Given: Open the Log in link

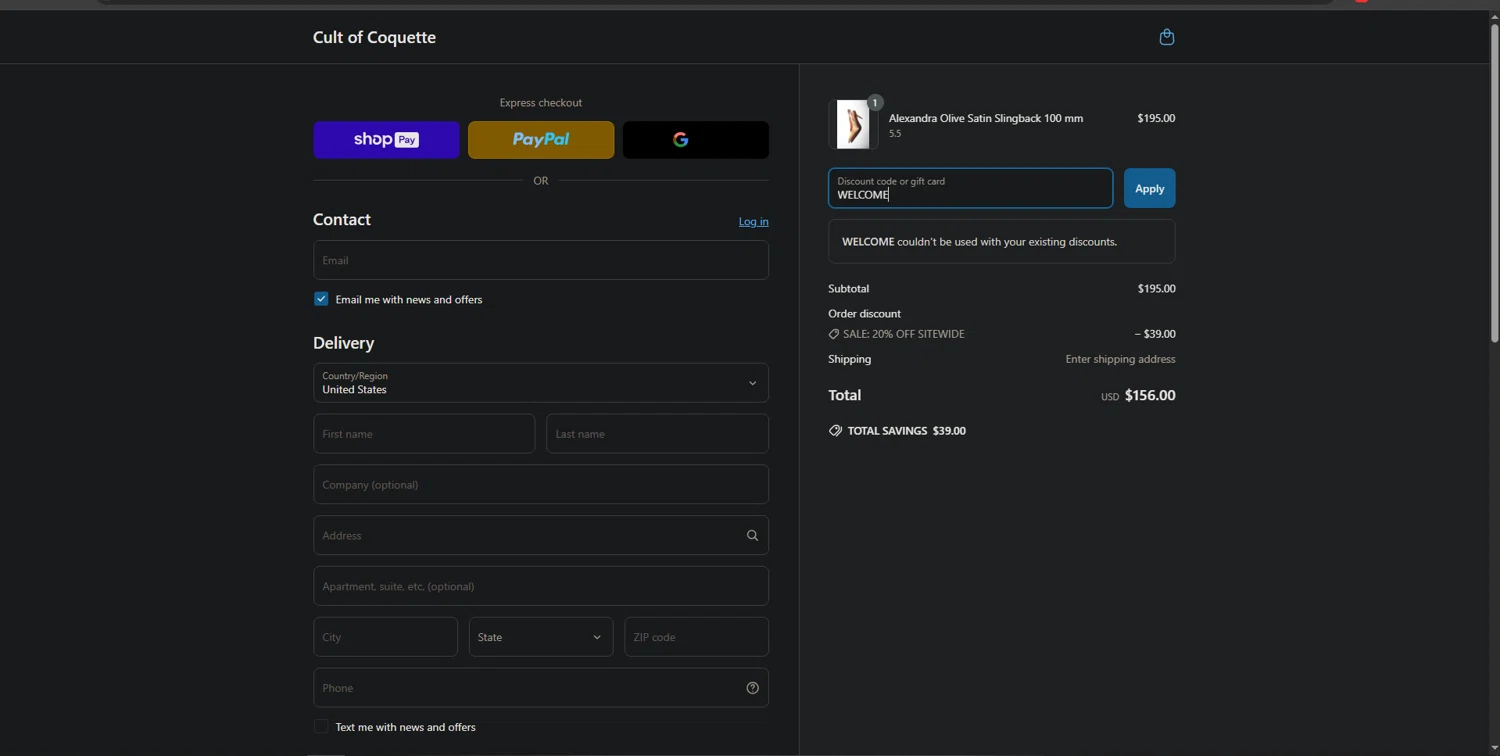Looking at the screenshot, I should (753, 222).
